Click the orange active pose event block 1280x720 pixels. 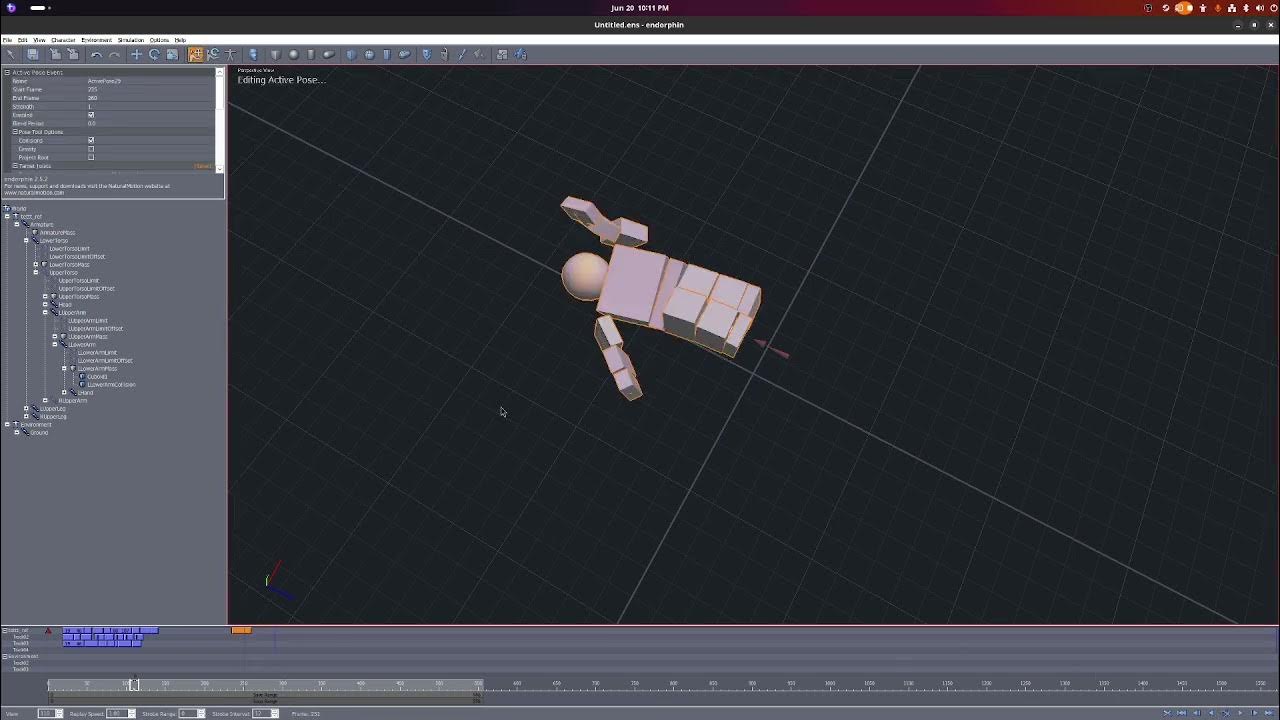(x=241, y=630)
